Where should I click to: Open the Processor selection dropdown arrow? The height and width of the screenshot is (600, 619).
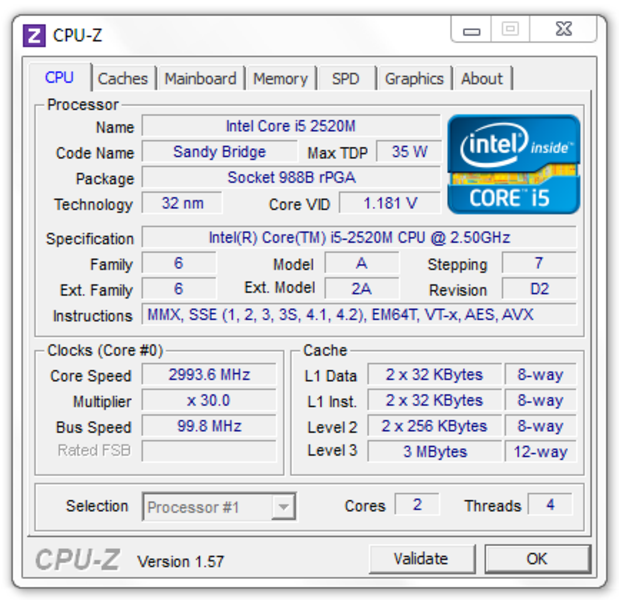click(283, 506)
